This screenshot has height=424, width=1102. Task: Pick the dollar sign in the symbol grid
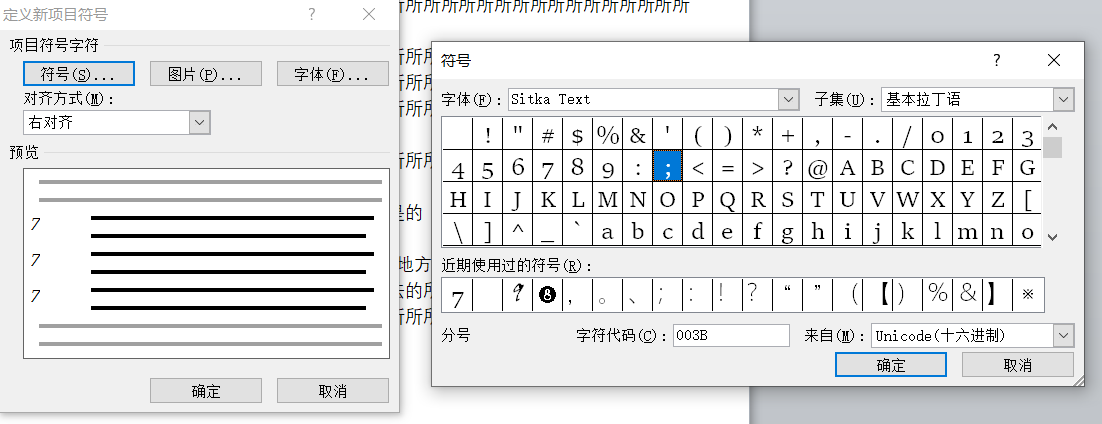pyautogui.click(x=577, y=136)
